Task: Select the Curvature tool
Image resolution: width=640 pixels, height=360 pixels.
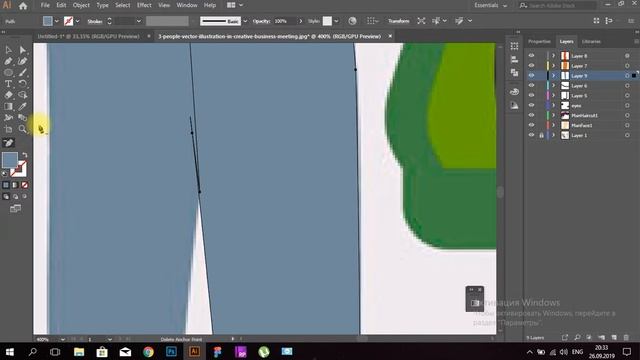Action: pos(22,61)
